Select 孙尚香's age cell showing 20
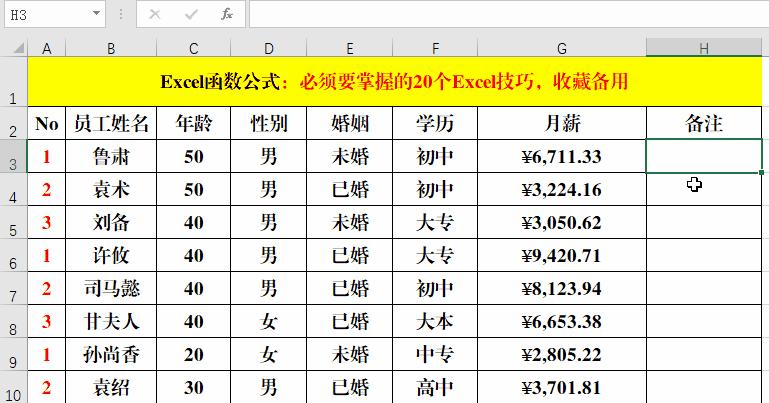The image size is (769, 403). pyautogui.click(x=193, y=354)
